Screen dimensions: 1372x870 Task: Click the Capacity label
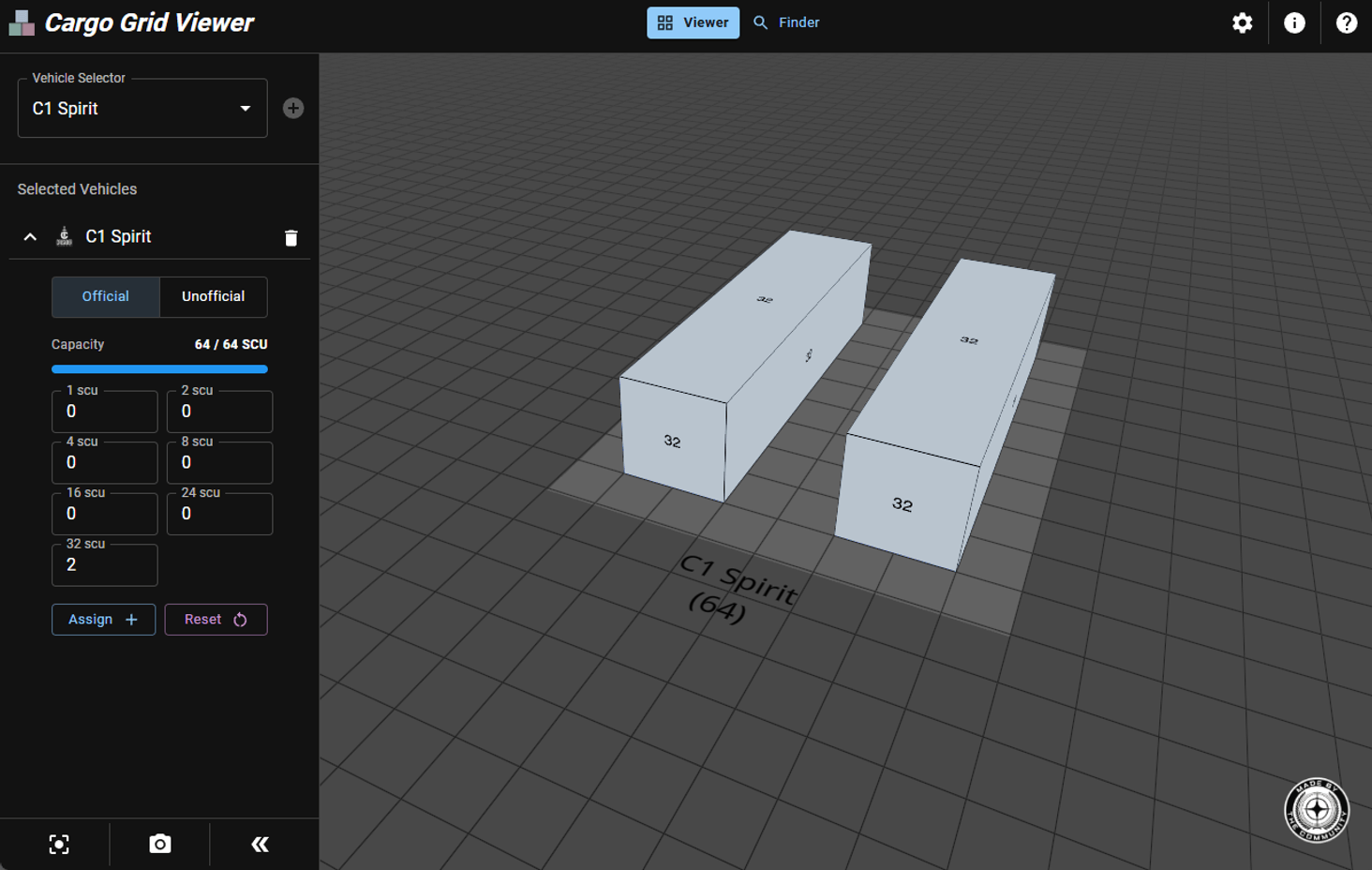pyautogui.click(x=78, y=344)
